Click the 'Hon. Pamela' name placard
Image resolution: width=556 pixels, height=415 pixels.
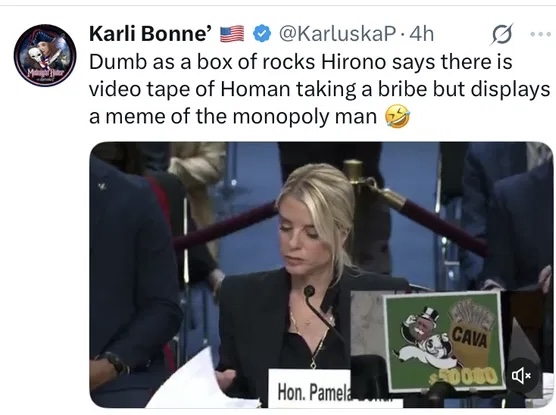coord(309,389)
